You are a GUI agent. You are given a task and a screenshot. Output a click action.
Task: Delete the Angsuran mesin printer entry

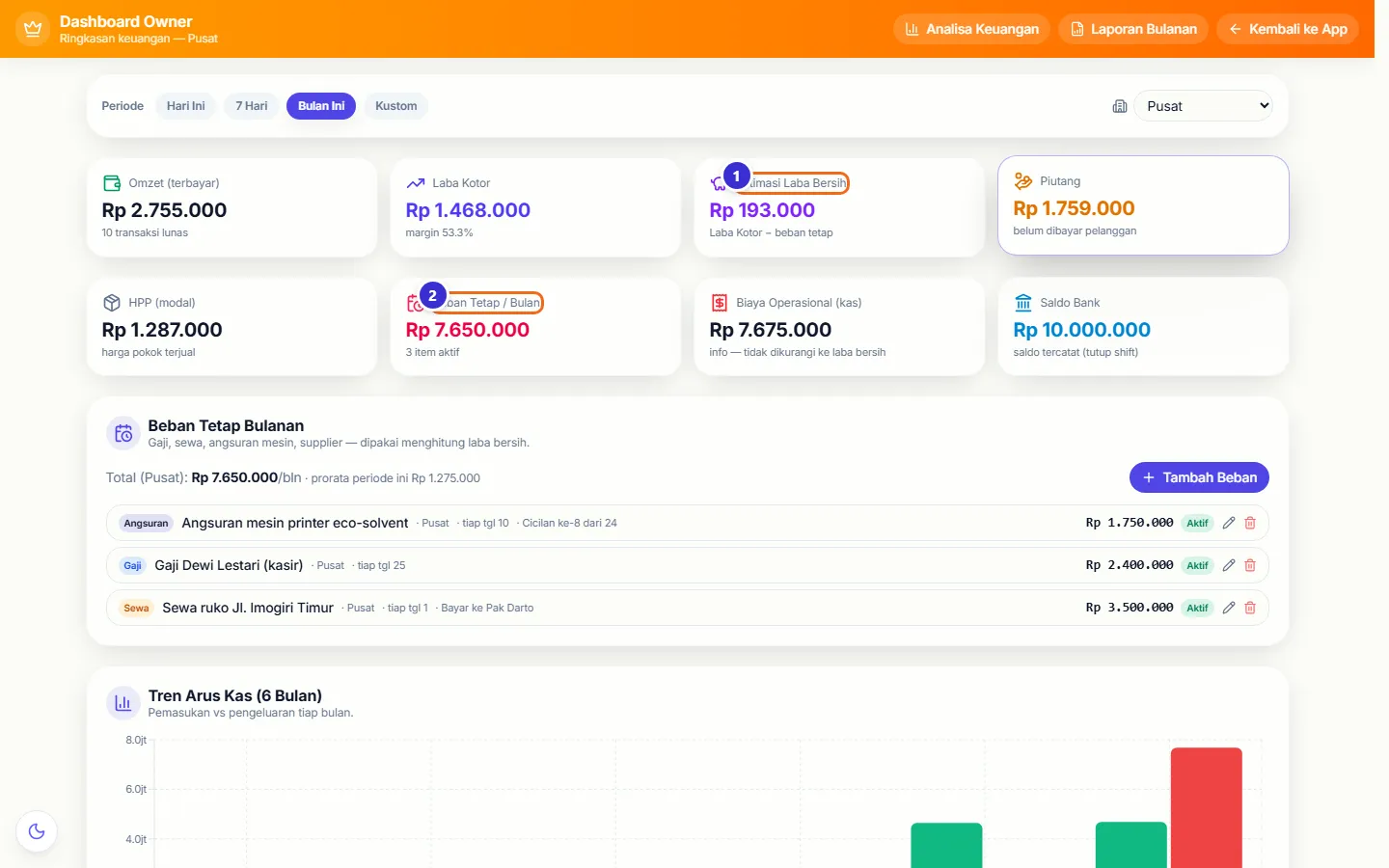point(1250,523)
